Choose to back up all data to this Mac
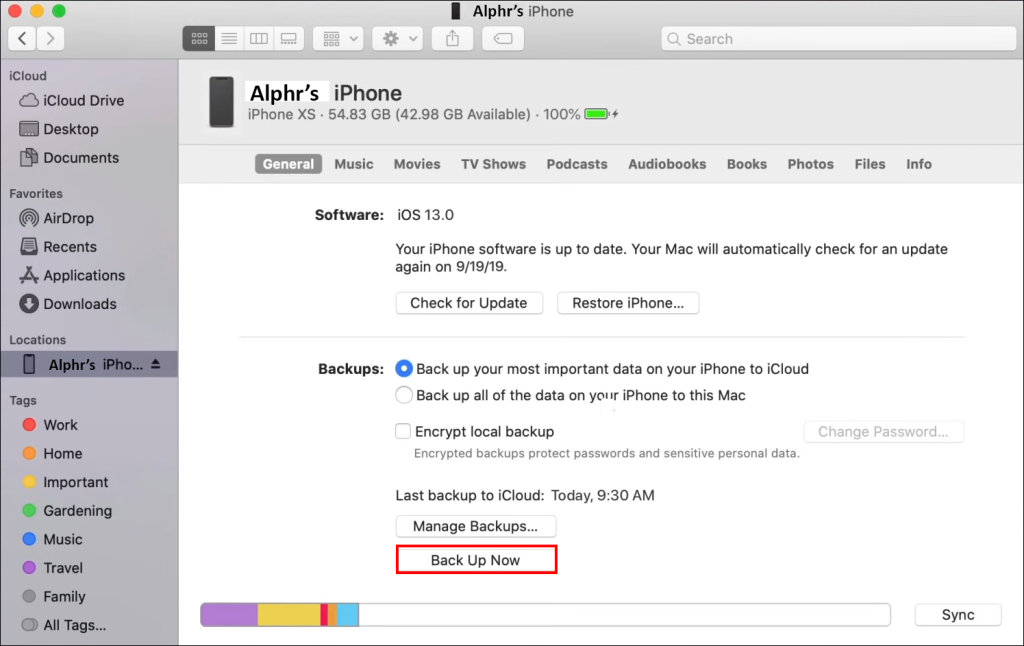 click(x=404, y=395)
